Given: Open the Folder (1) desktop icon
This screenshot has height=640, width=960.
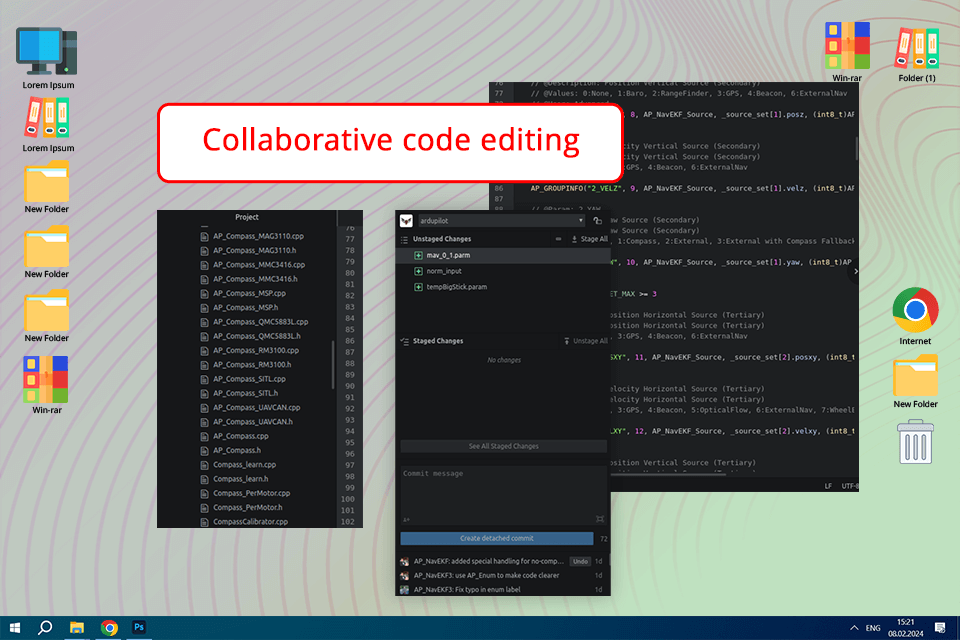Looking at the screenshot, I should (x=917, y=54).
